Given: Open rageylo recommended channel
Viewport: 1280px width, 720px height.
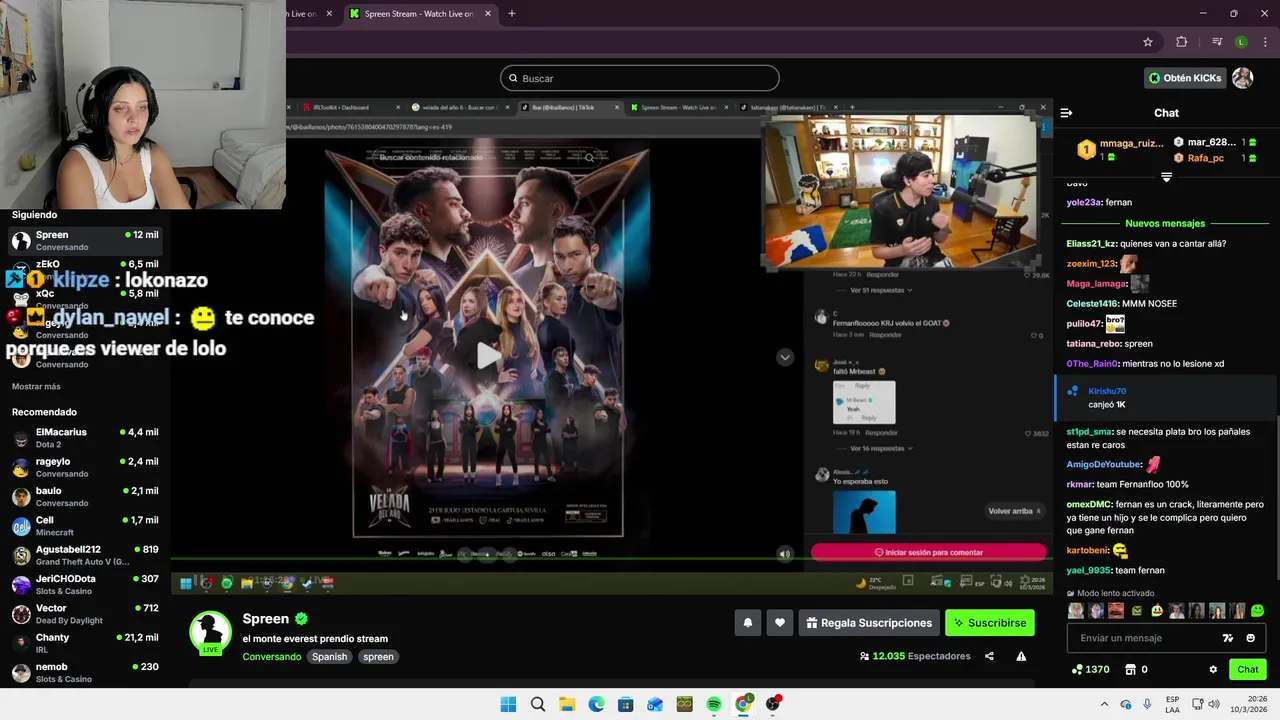Looking at the screenshot, I should coord(85,467).
